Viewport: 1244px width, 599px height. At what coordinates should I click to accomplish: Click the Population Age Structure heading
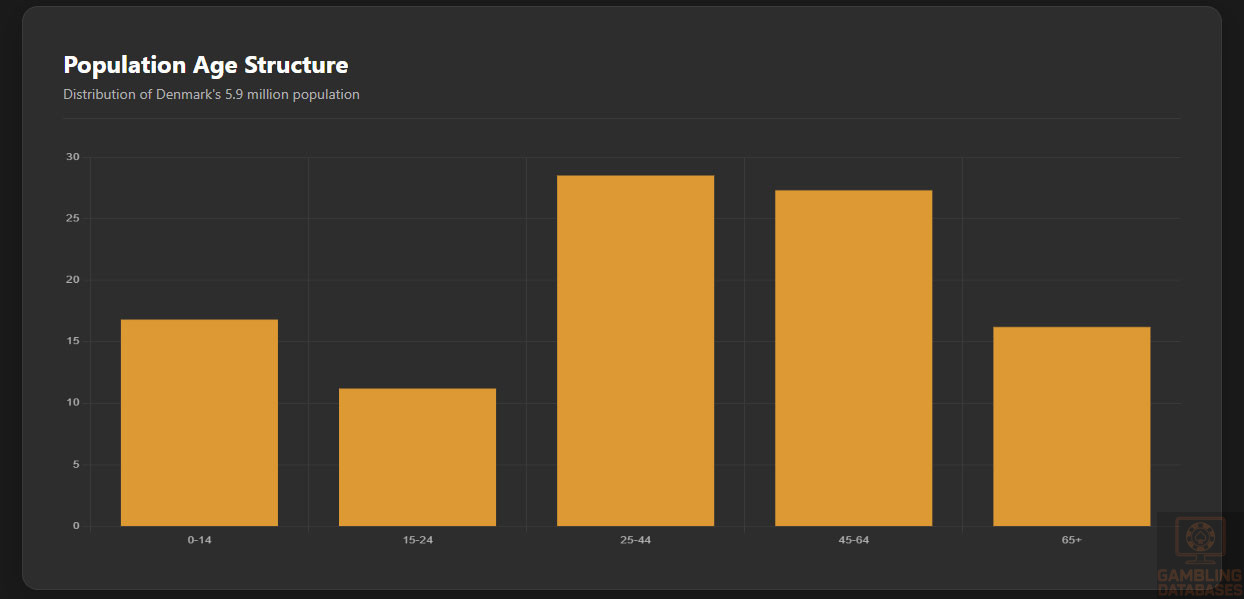pos(205,65)
